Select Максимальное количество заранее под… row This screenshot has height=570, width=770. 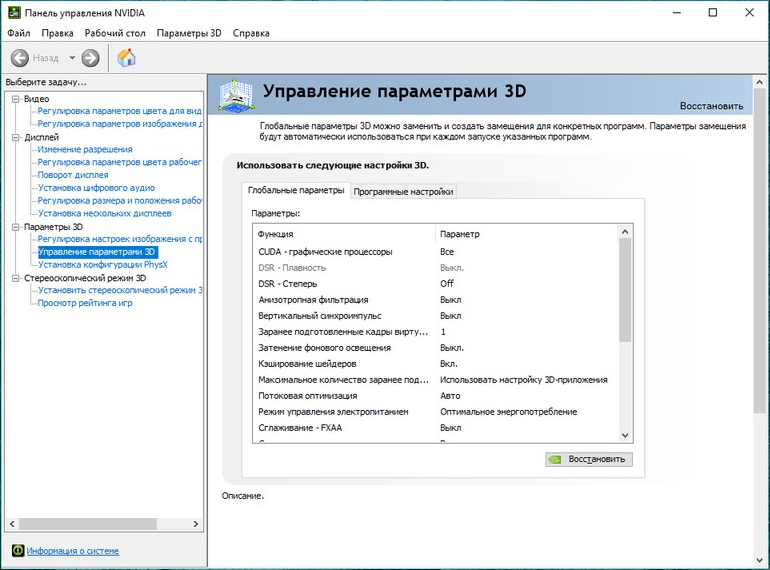click(435, 380)
